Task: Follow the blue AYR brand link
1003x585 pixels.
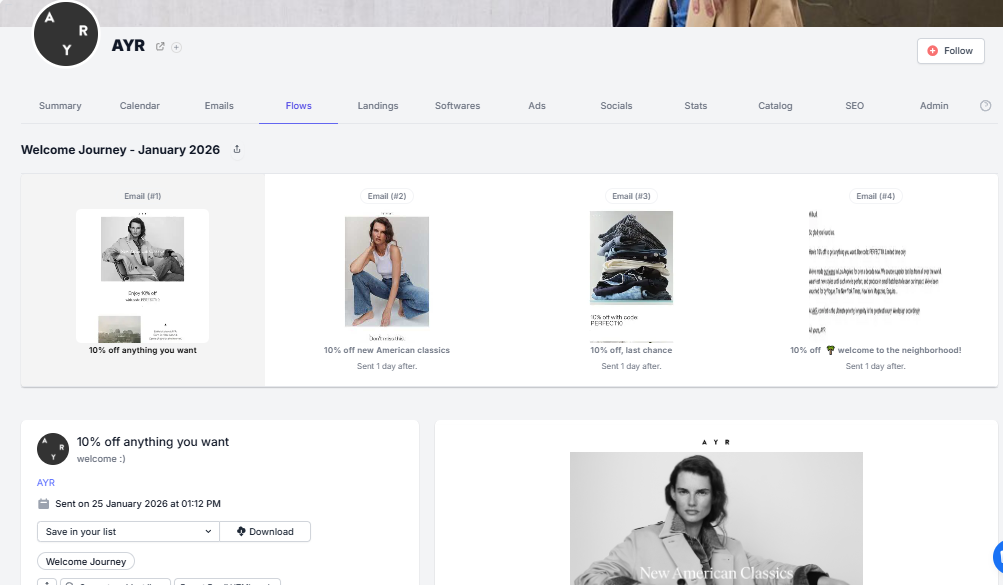Action: pos(46,483)
